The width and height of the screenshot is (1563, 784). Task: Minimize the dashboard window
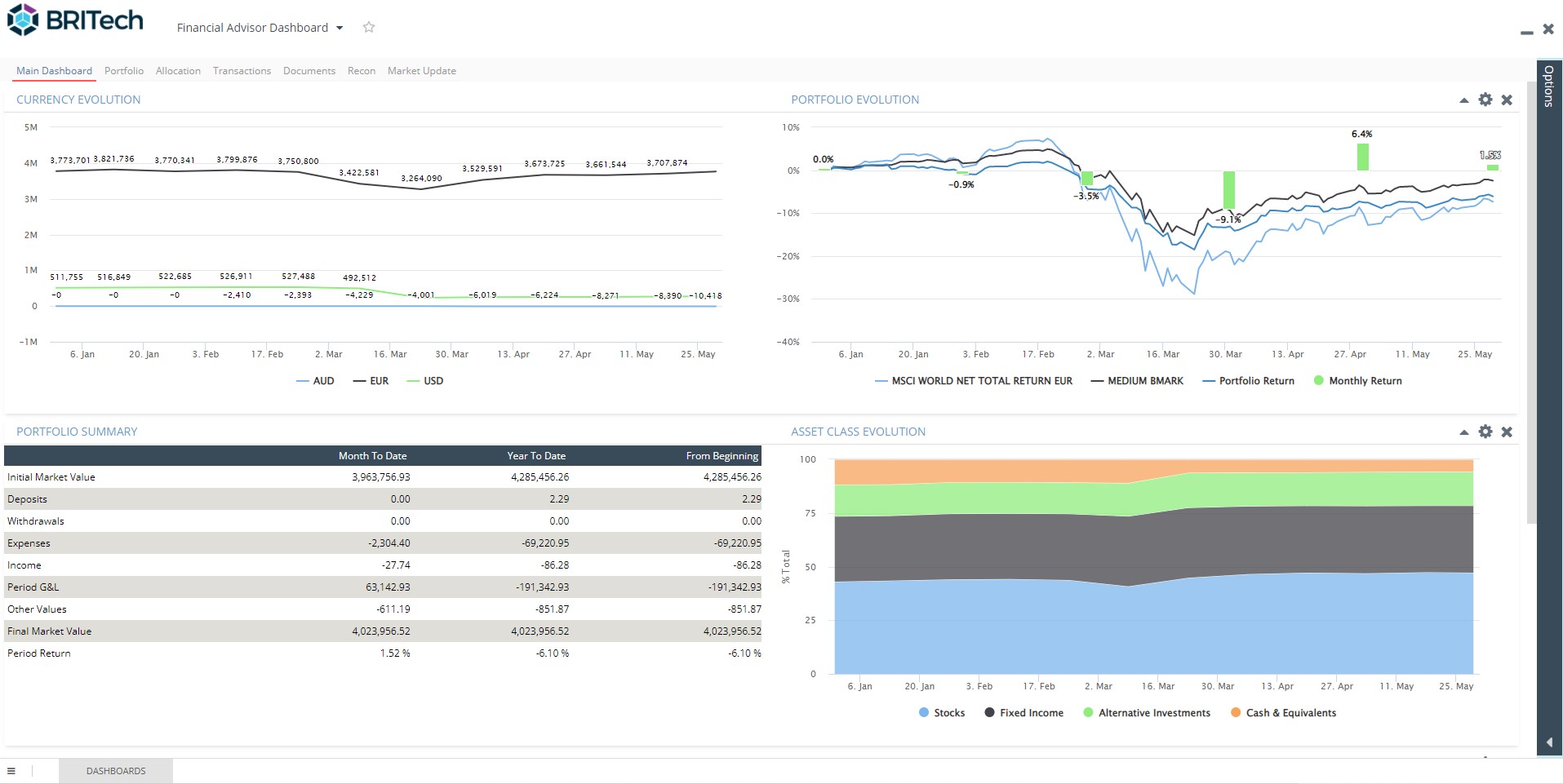1526,32
